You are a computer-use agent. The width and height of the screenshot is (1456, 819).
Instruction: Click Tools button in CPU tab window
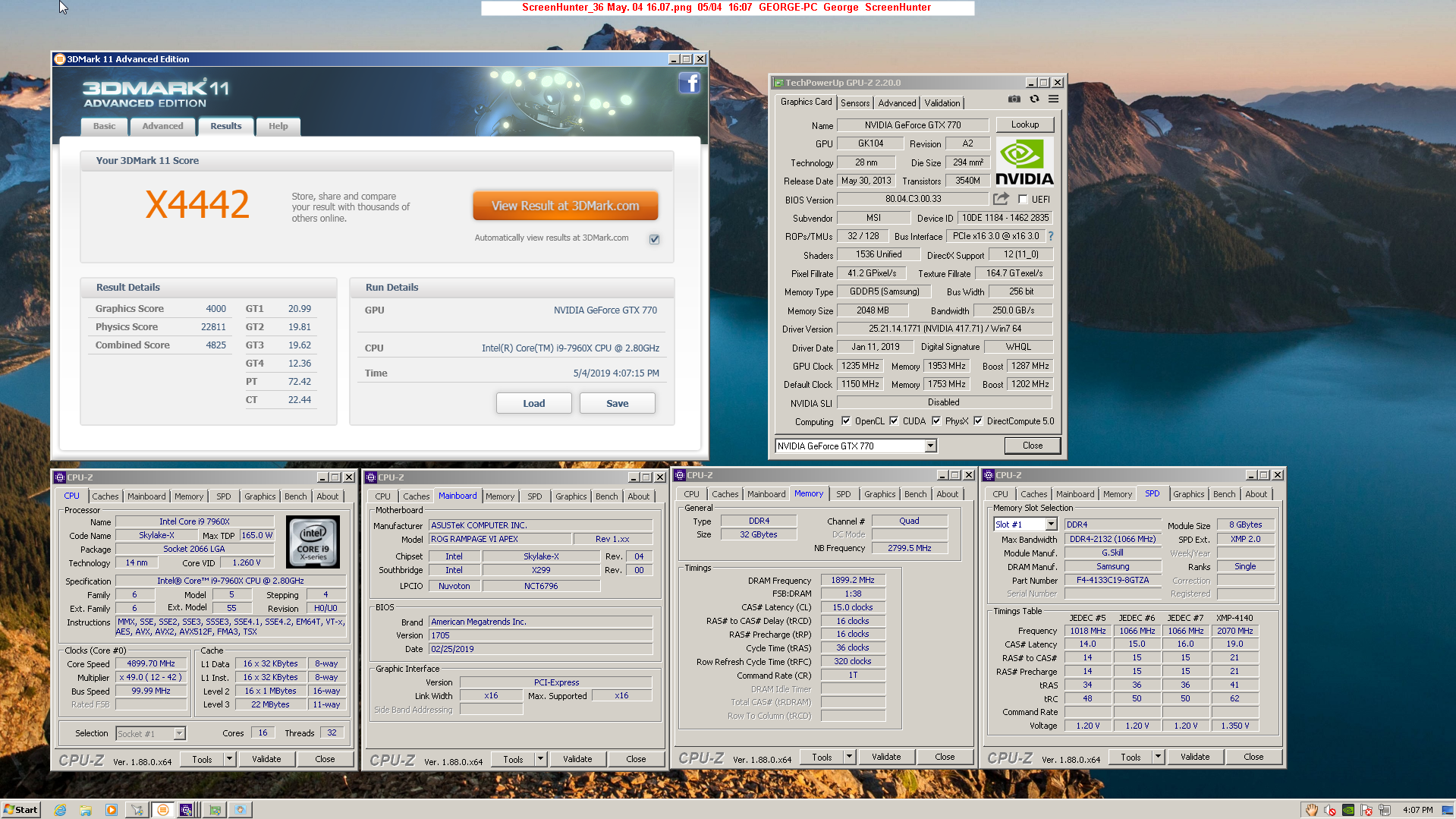(x=202, y=759)
